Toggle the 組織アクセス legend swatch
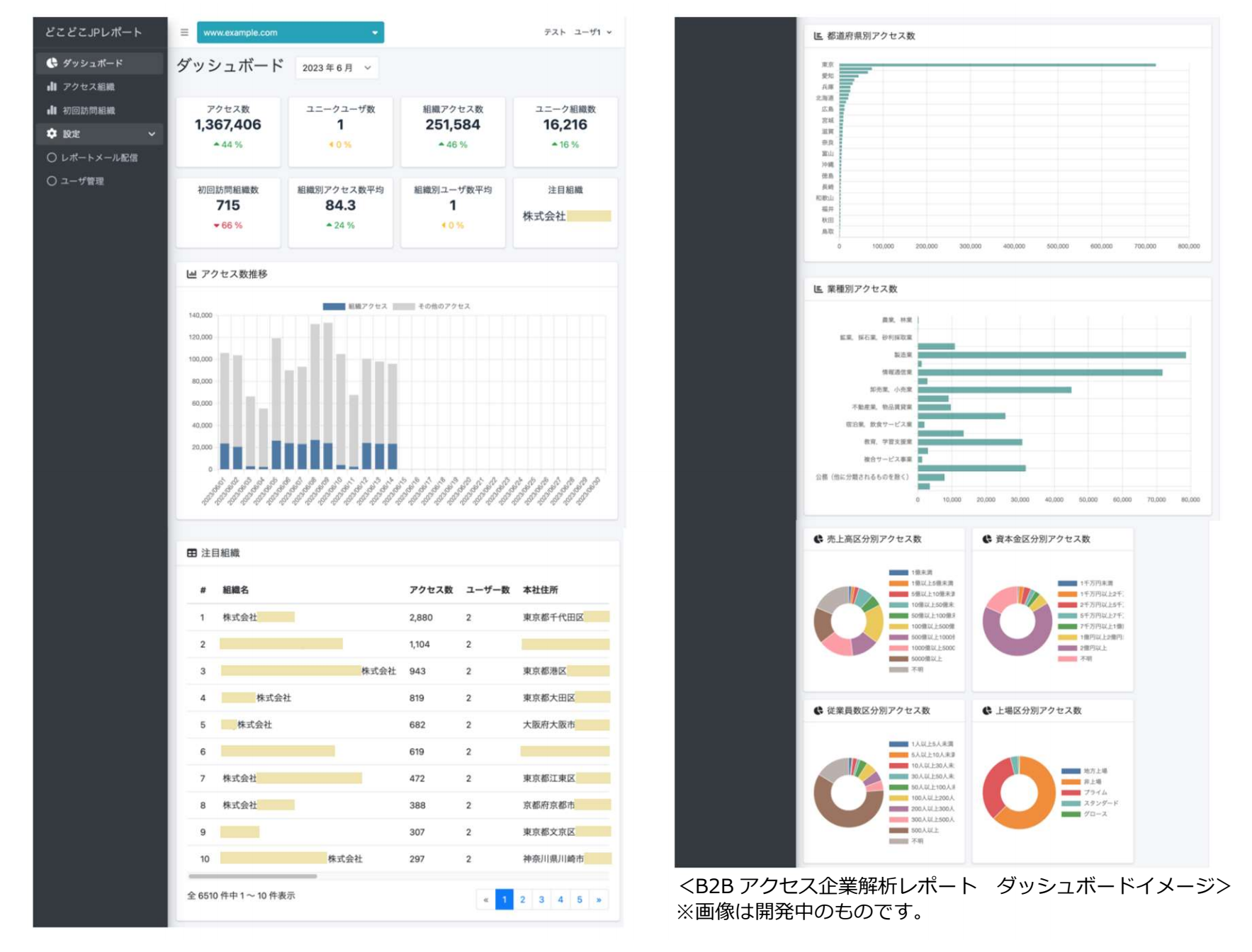Screen dimensions: 1252x952 pyautogui.click(x=334, y=307)
